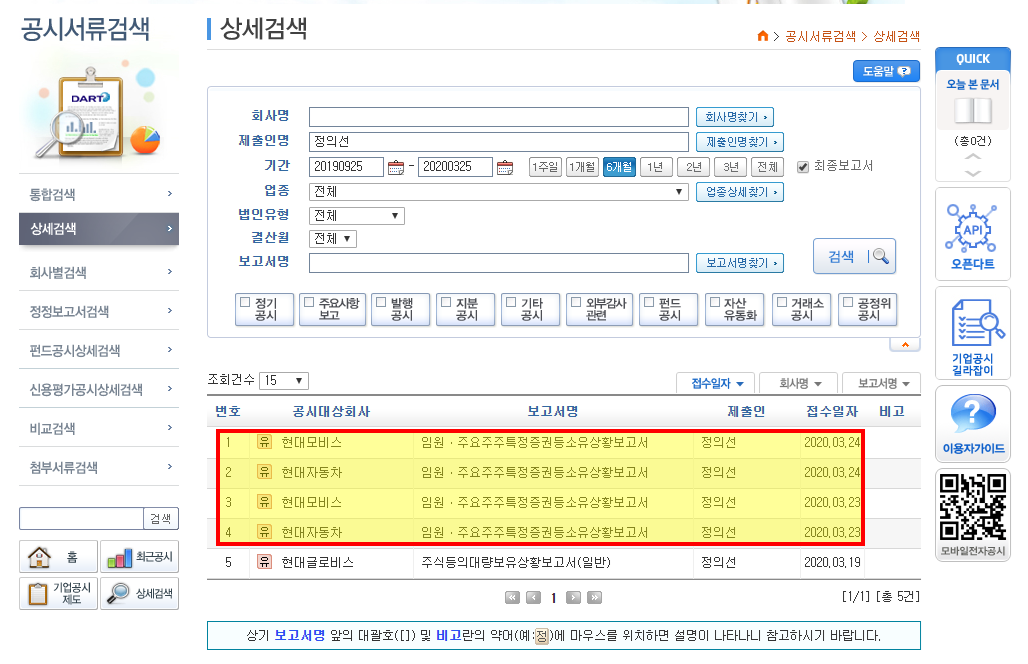1028x664 pixels.
Task: Open the 업종 dropdown
Action: (x=498, y=192)
